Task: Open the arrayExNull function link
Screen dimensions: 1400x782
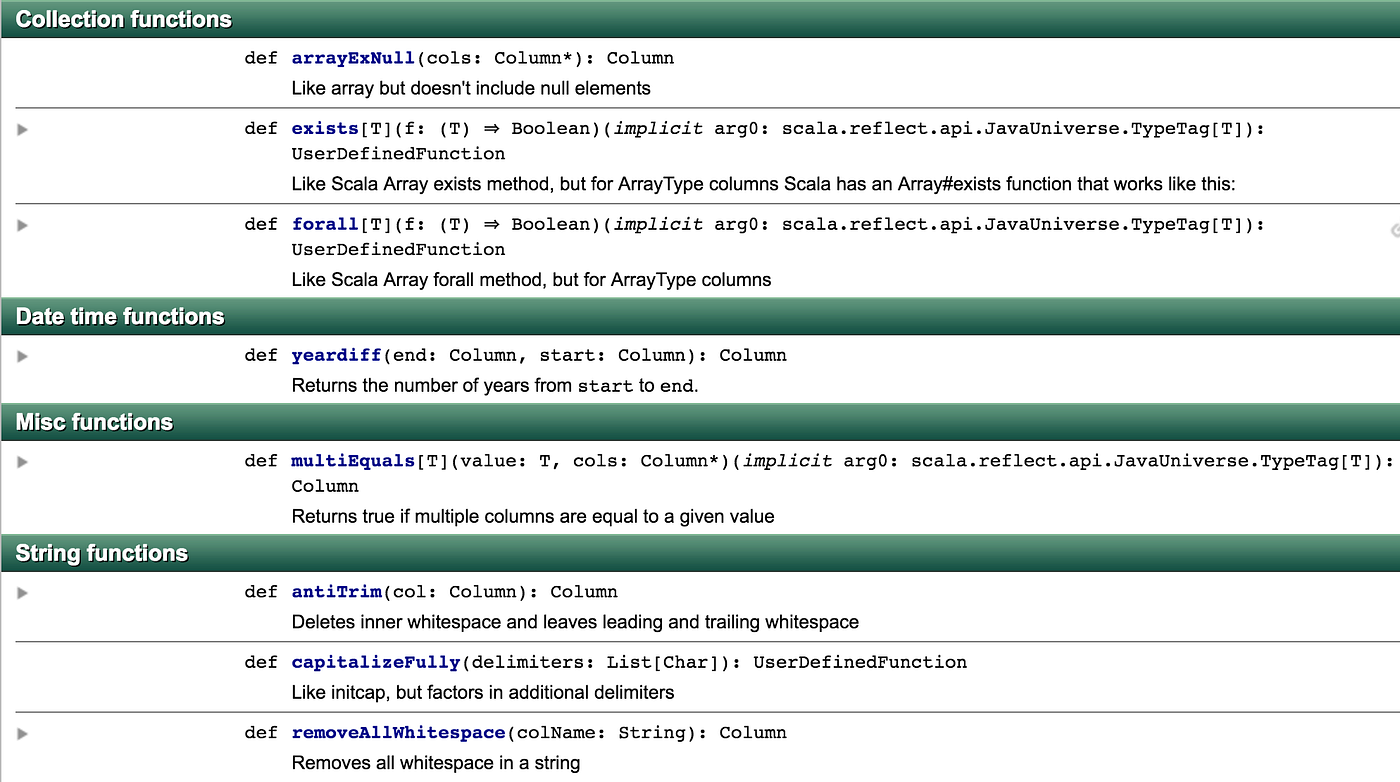Action: coord(352,58)
